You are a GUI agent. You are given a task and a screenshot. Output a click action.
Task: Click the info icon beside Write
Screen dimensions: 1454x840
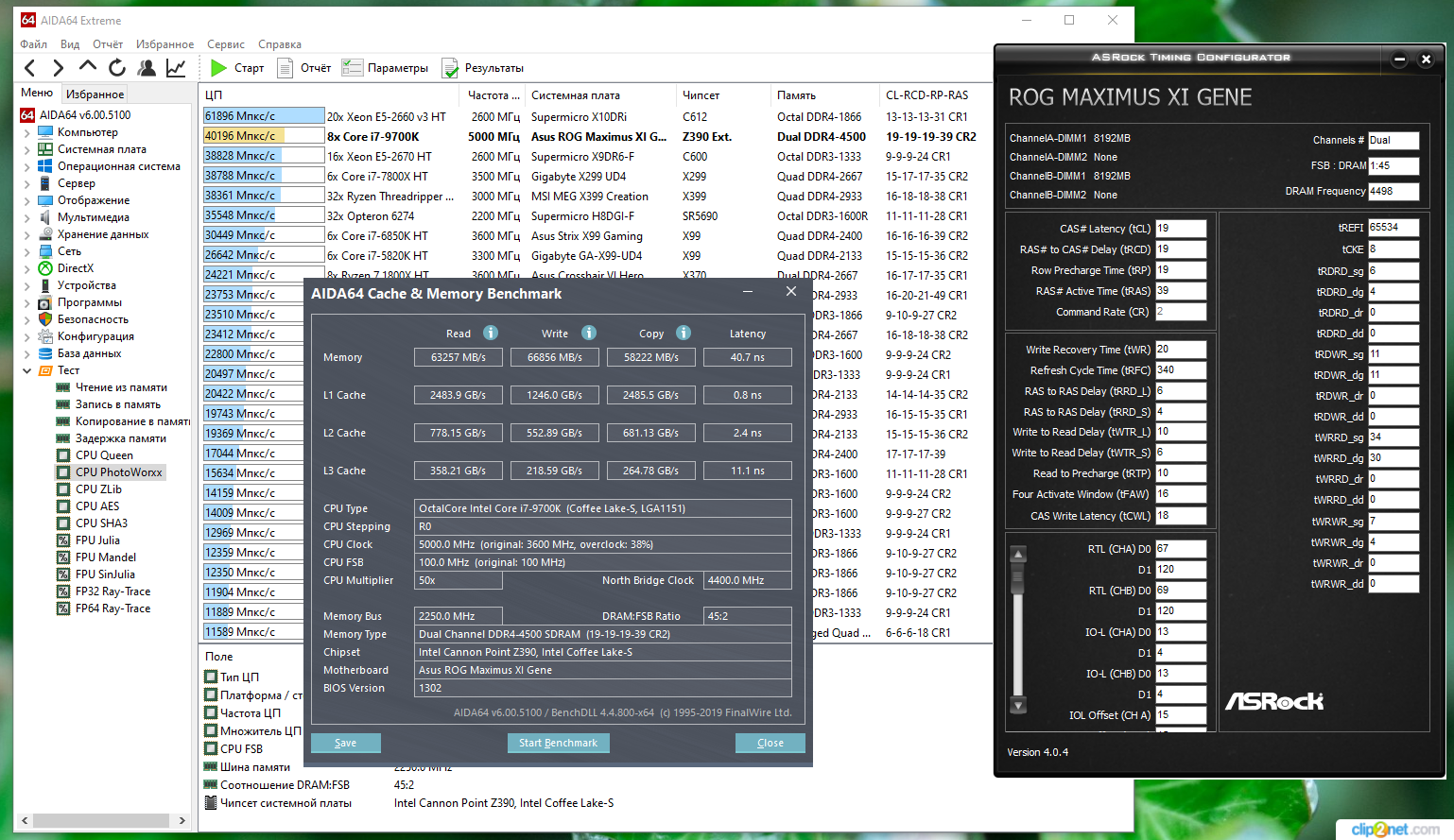point(589,333)
